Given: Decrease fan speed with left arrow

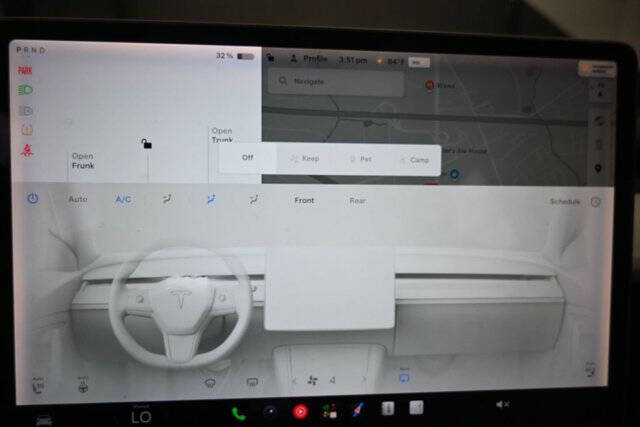Looking at the screenshot, I should 294,381.
